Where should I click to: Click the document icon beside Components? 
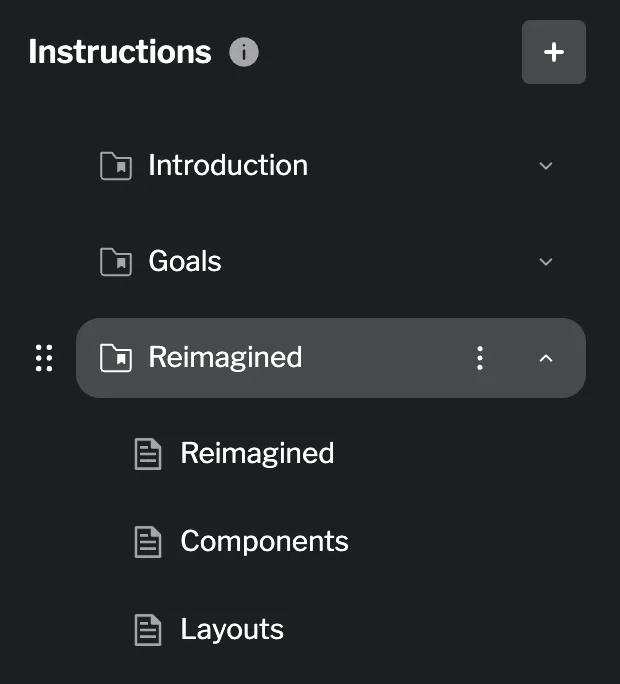pyautogui.click(x=148, y=542)
